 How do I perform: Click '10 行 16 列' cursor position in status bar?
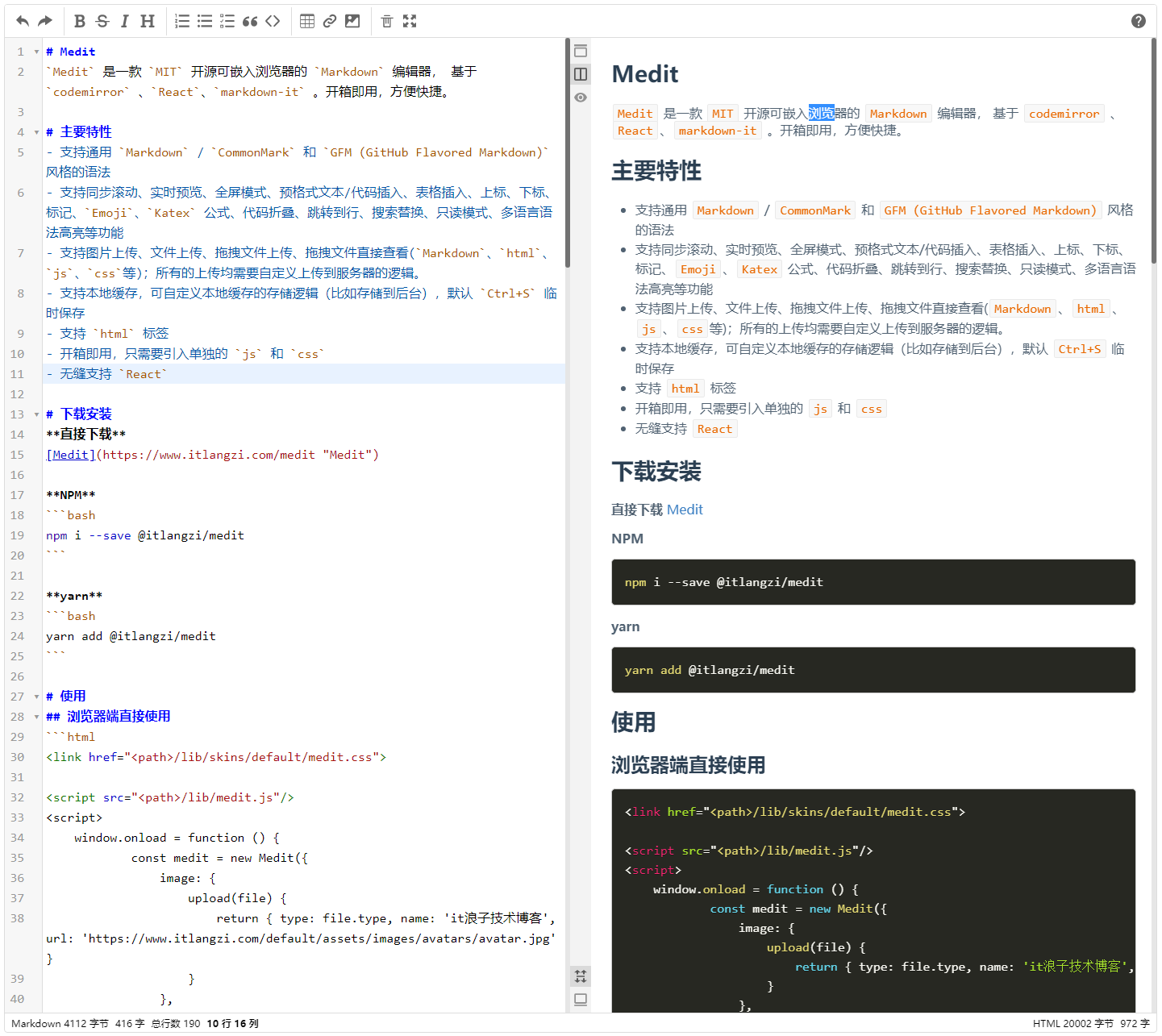(232, 1023)
